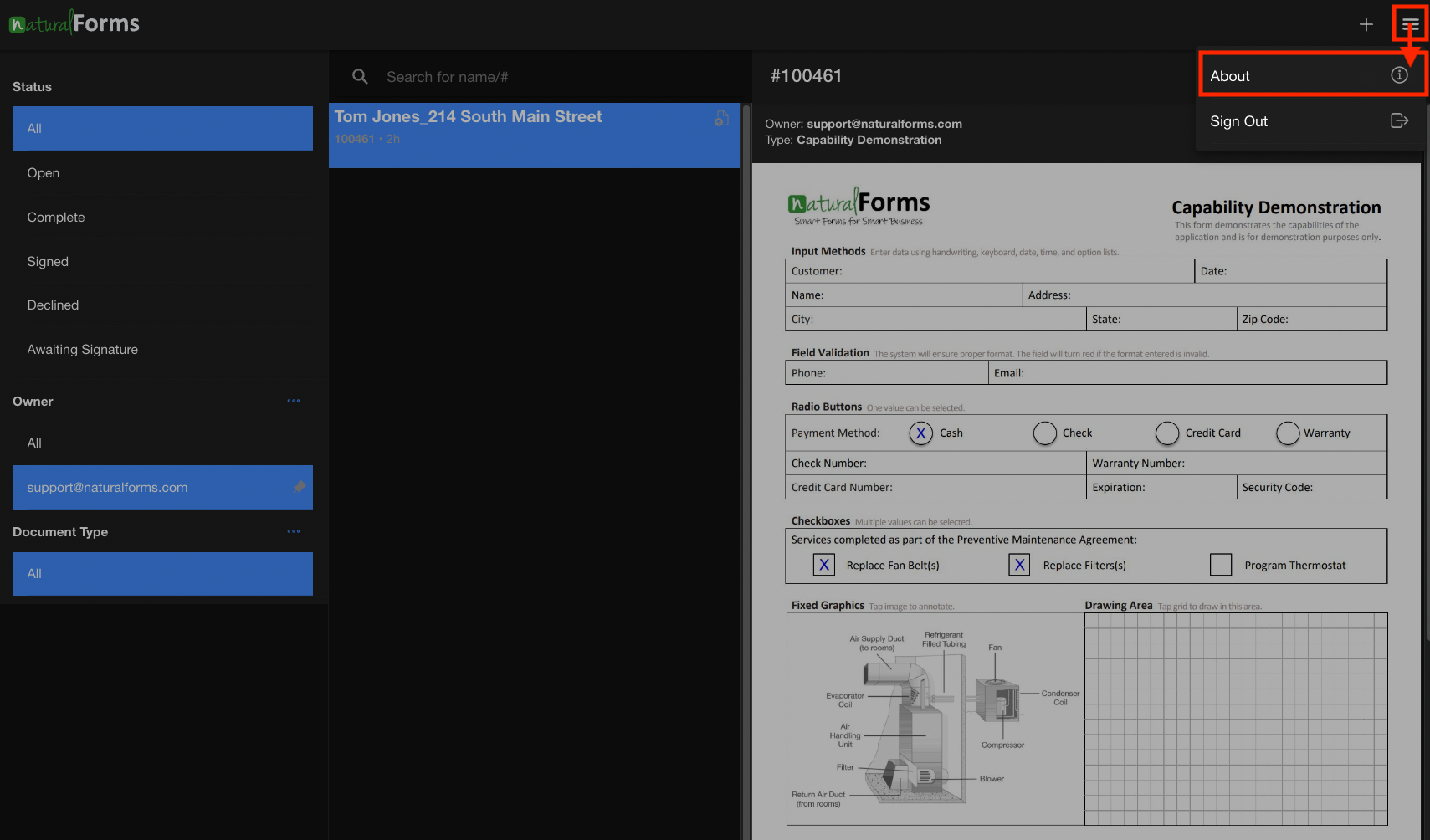Select the Check radio button

tap(1044, 433)
